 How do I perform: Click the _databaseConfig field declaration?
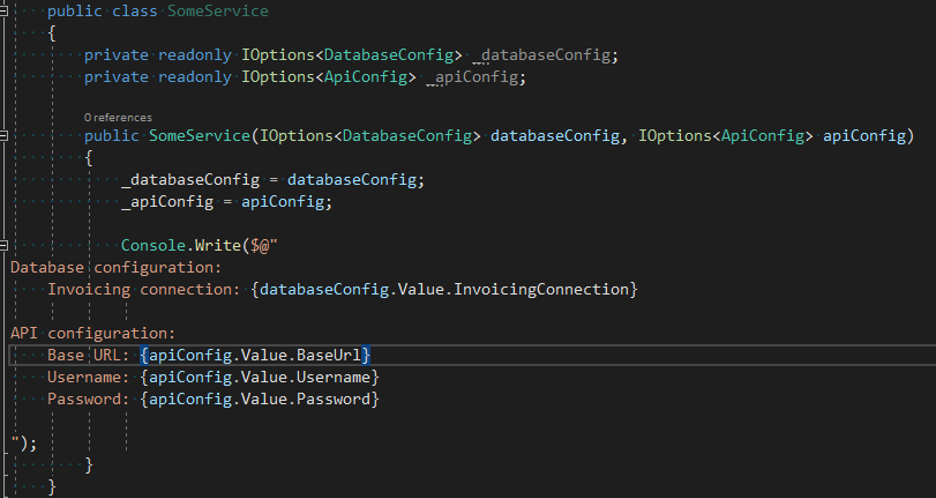click(545, 56)
